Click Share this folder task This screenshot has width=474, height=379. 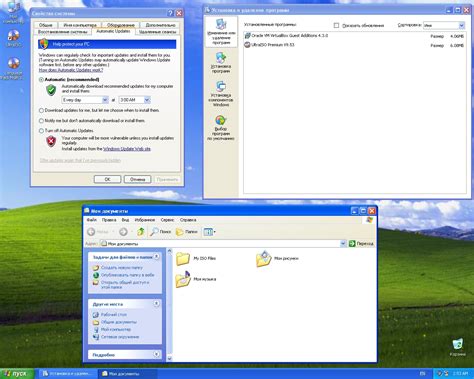pyautogui.click(x=122, y=284)
